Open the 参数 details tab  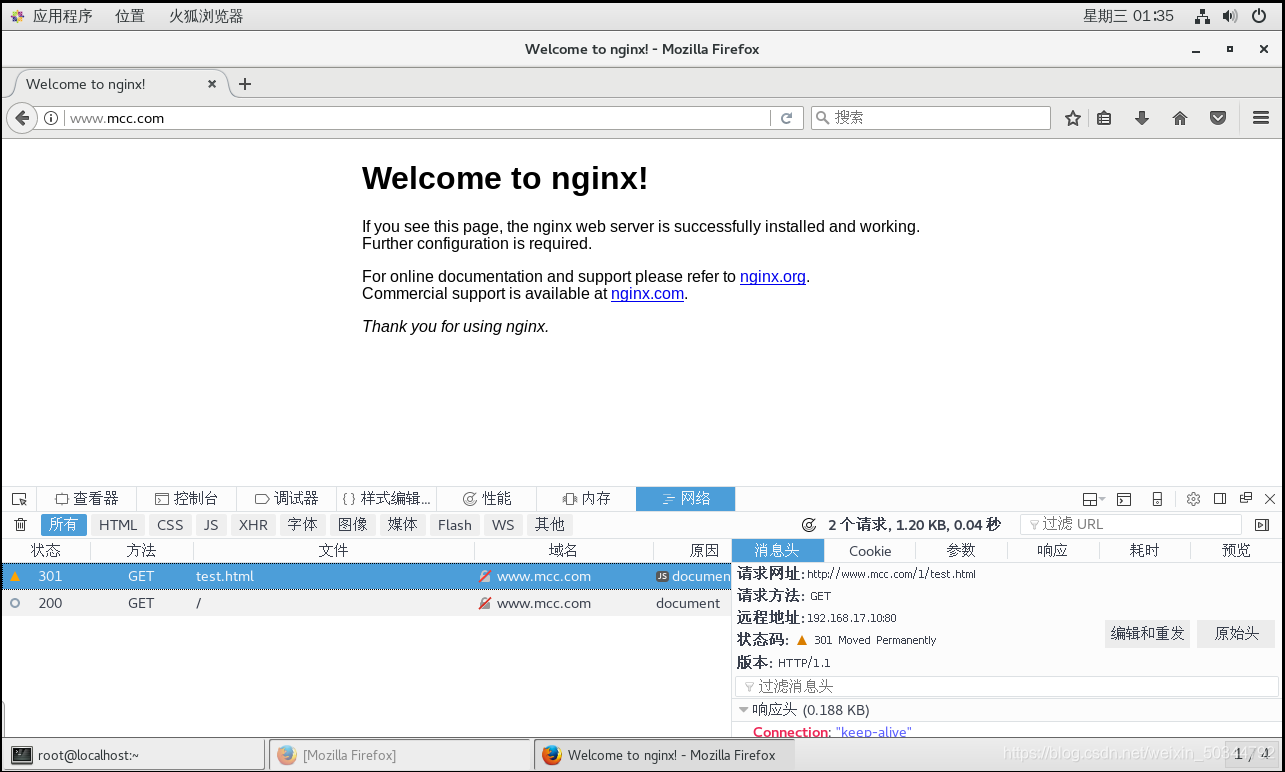(961, 551)
